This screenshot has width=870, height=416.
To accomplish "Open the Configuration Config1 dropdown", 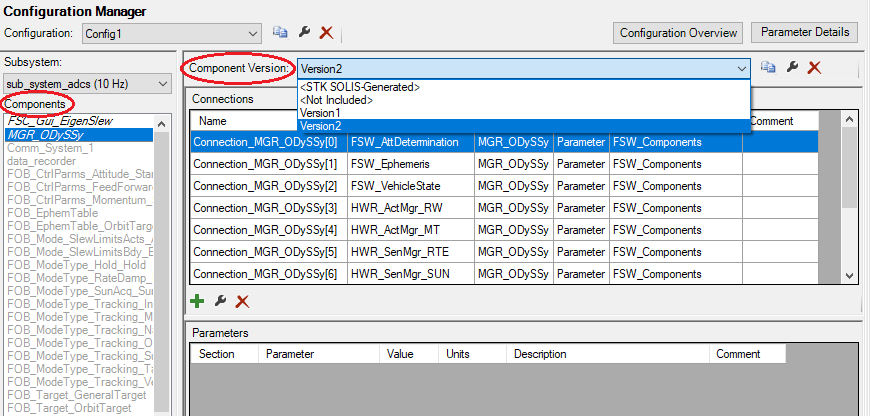I will [252, 33].
